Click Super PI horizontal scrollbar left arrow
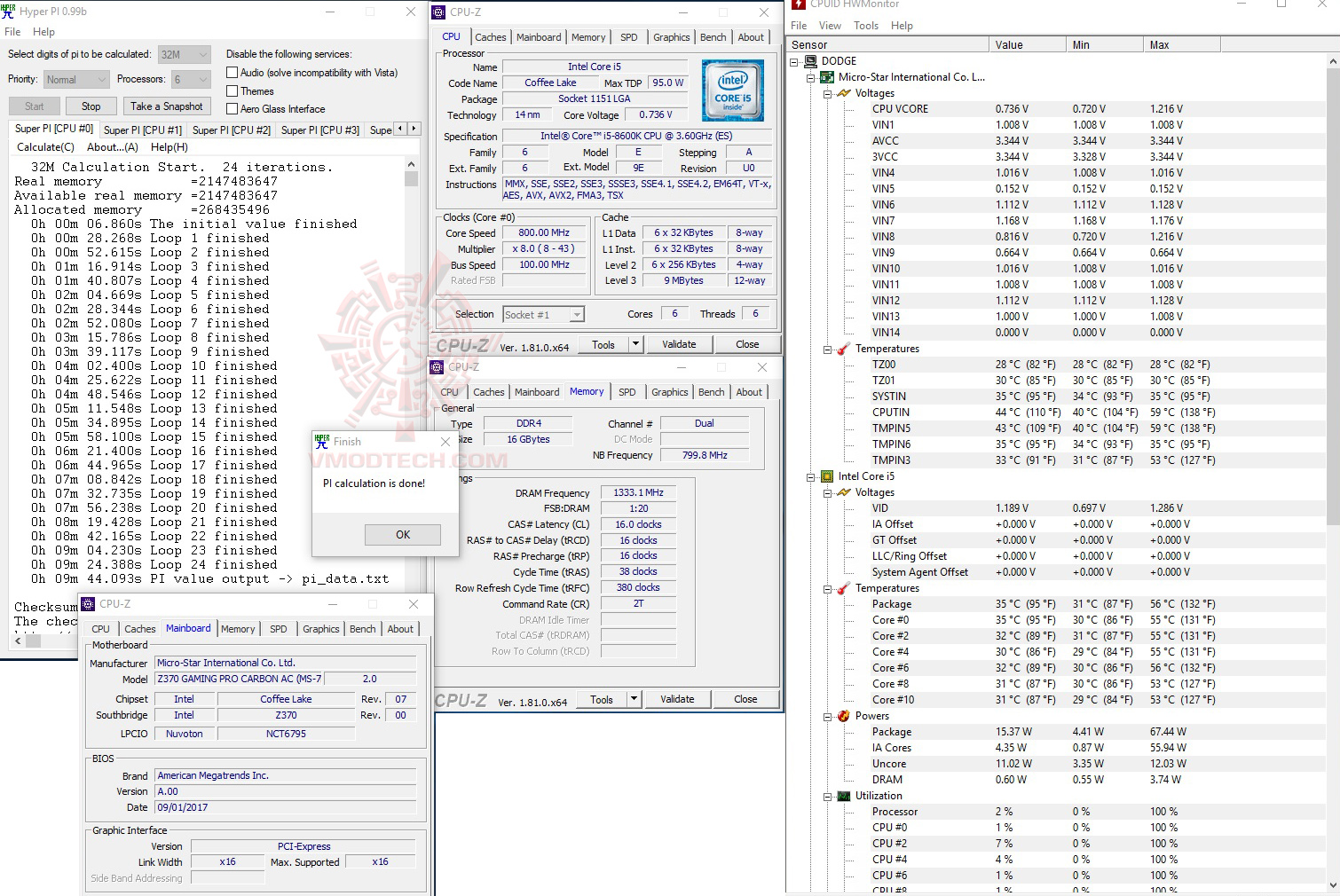 (18, 640)
